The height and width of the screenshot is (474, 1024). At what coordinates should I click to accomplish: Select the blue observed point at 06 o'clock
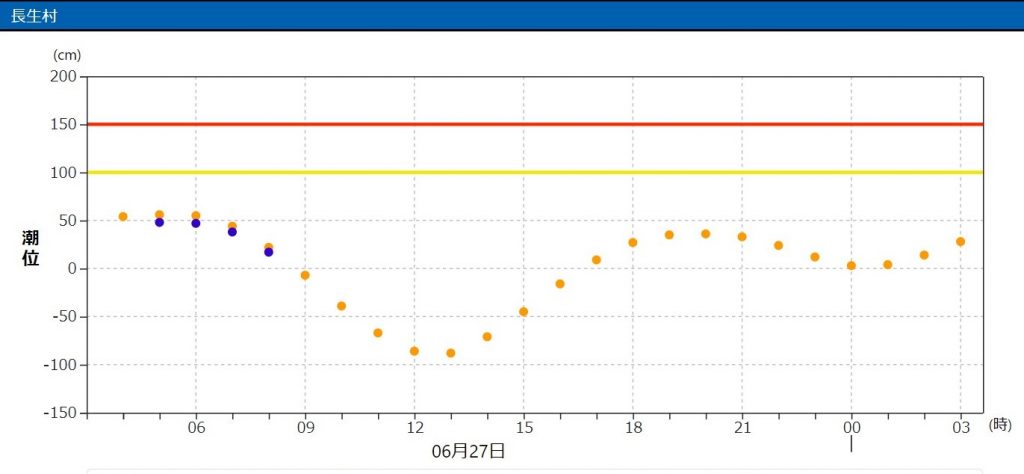[x=196, y=223]
